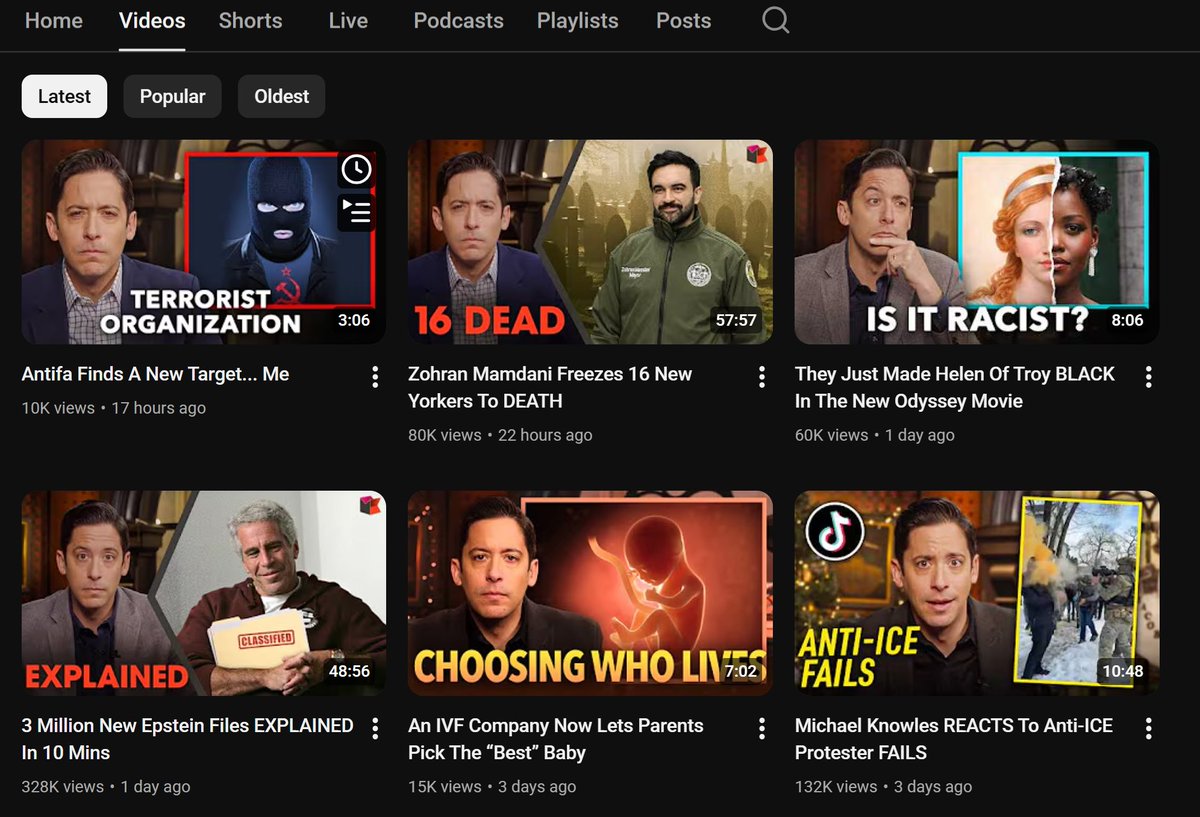This screenshot has height=817, width=1200.
Task: Open options menu for Anti-ICE video
Action: (x=1148, y=727)
